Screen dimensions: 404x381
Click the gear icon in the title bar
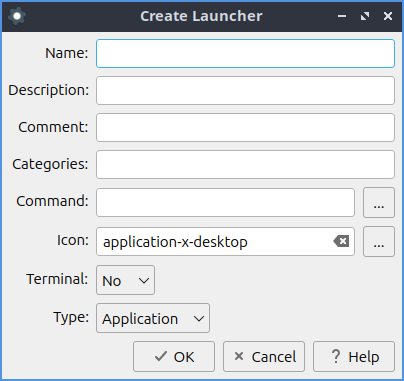tap(17, 16)
